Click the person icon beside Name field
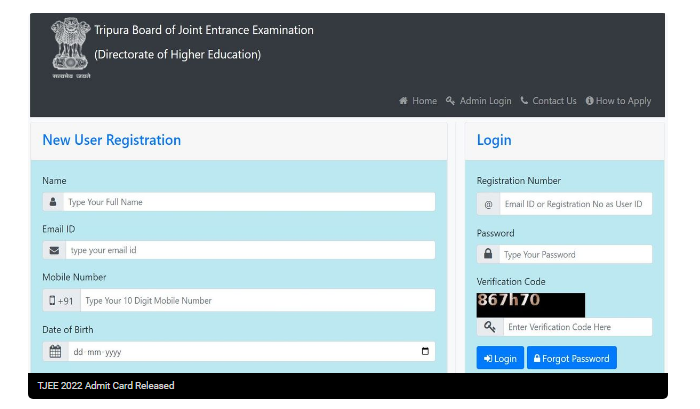This screenshot has width=700, height=409. (x=53, y=202)
